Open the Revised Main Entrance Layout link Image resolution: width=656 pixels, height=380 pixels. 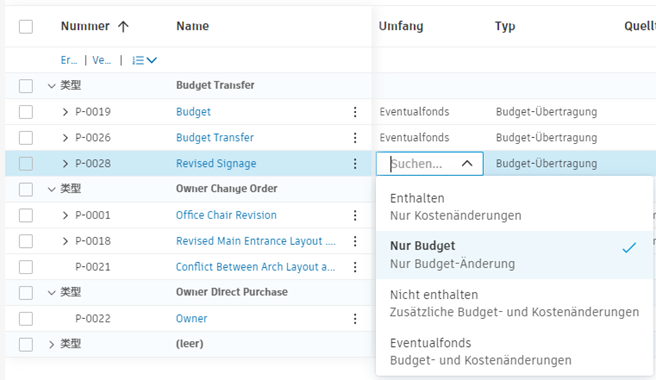(256, 241)
